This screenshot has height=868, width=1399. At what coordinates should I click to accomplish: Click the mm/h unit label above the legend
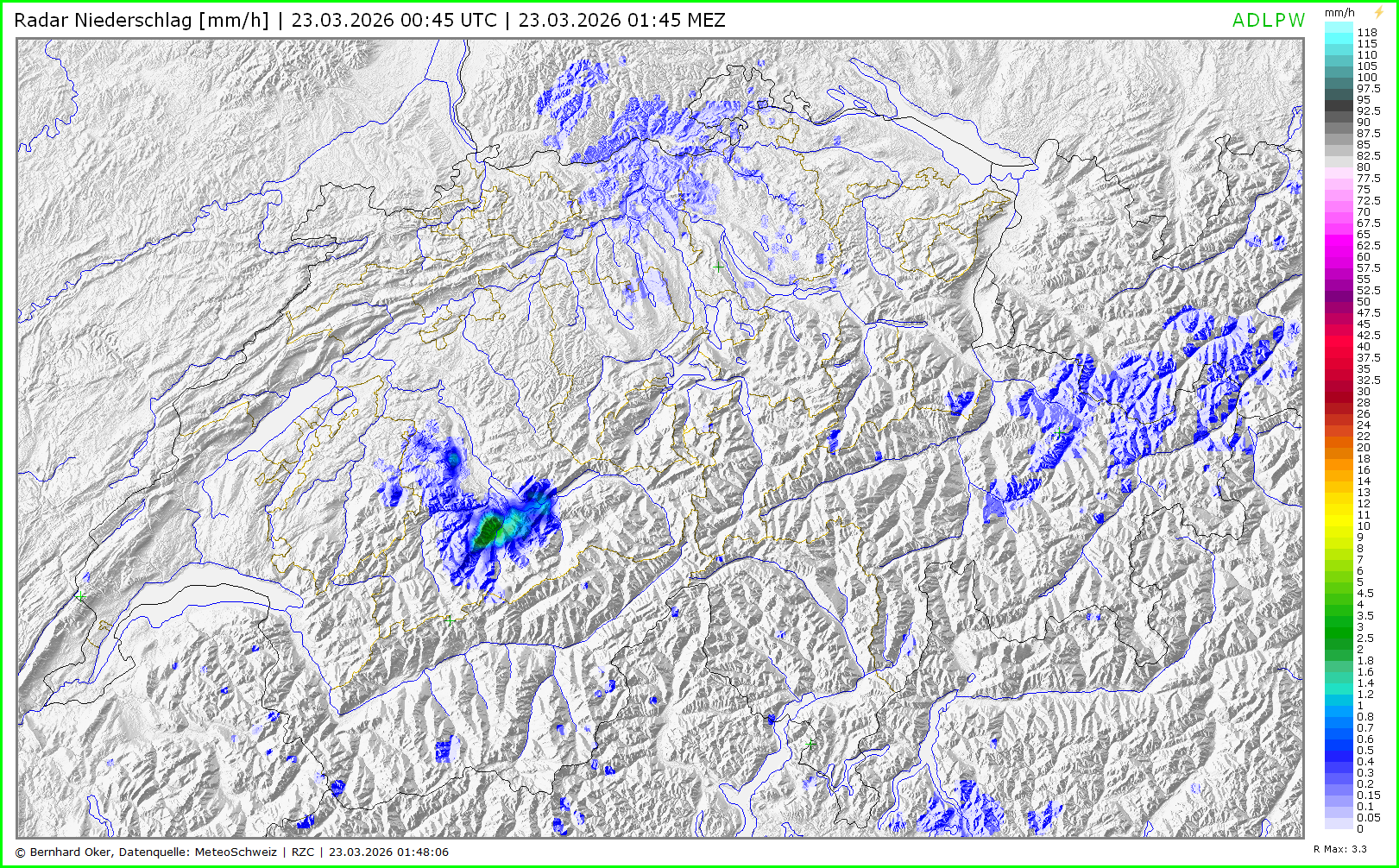pos(1339,13)
